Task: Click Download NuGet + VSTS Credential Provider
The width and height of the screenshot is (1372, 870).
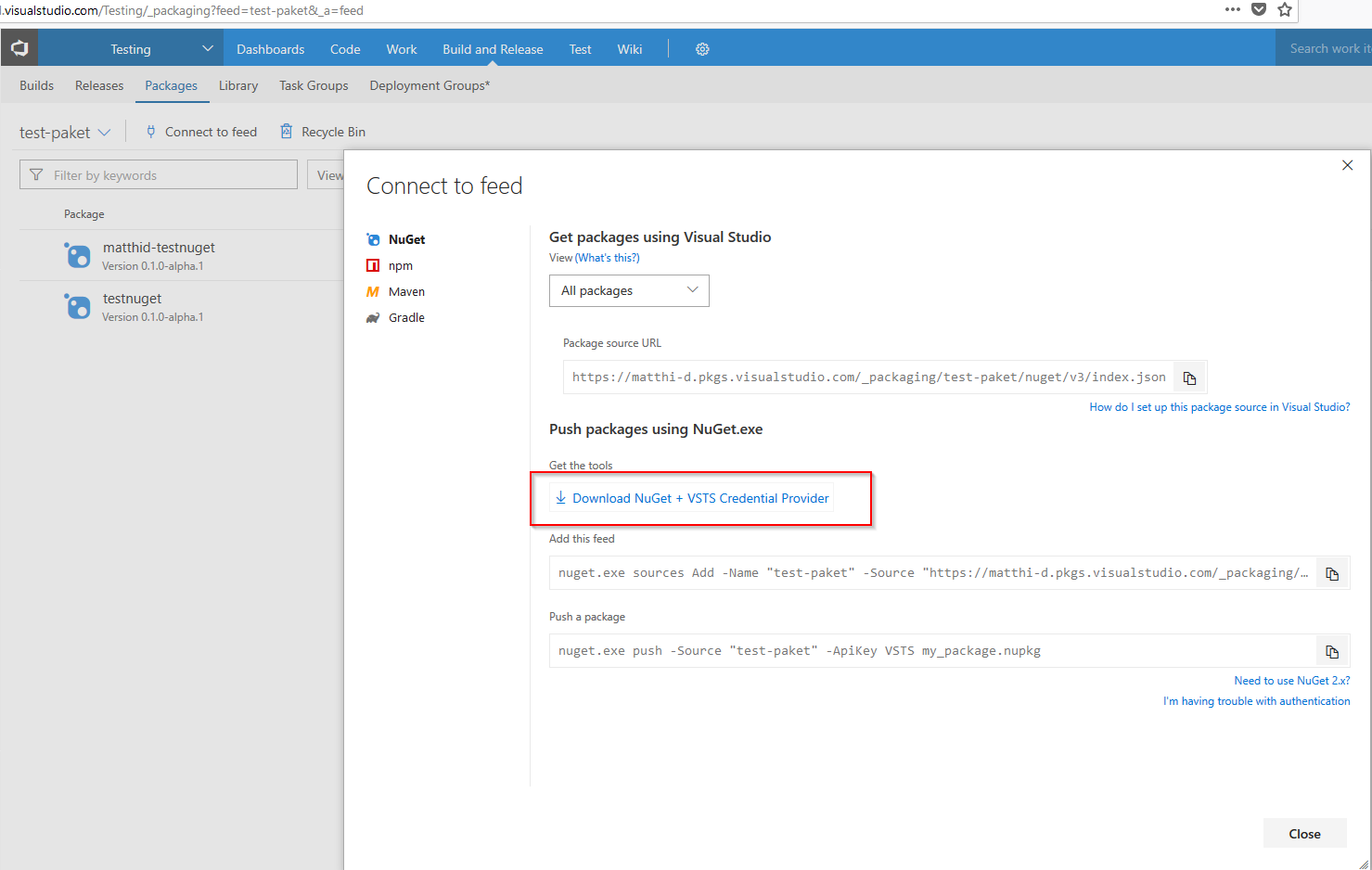Action: point(692,498)
